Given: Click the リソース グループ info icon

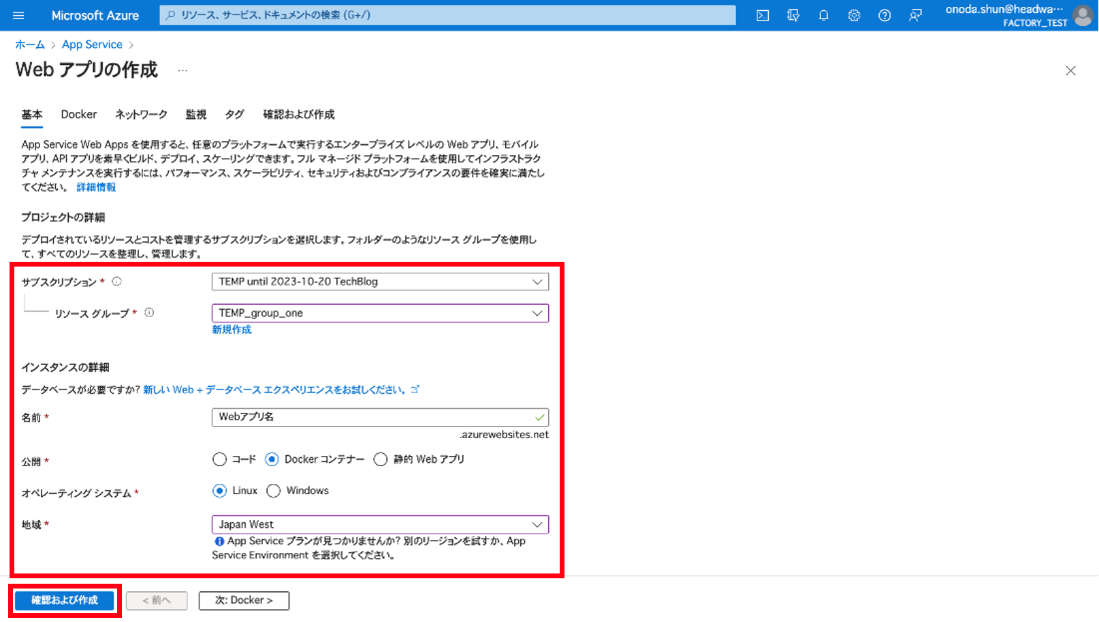Looking at the screenshot, I should pos(149,313).
